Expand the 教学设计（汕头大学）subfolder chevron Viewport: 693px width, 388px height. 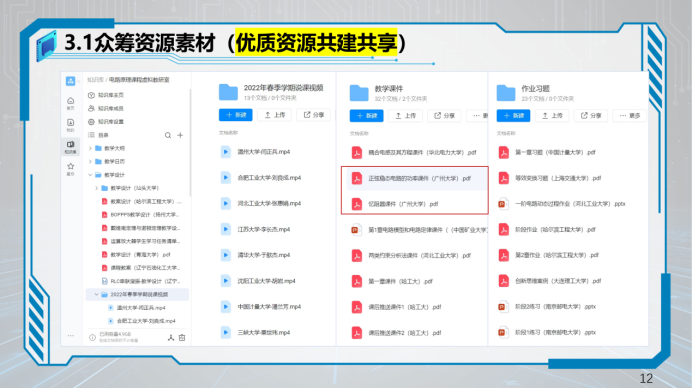point(97,188)
